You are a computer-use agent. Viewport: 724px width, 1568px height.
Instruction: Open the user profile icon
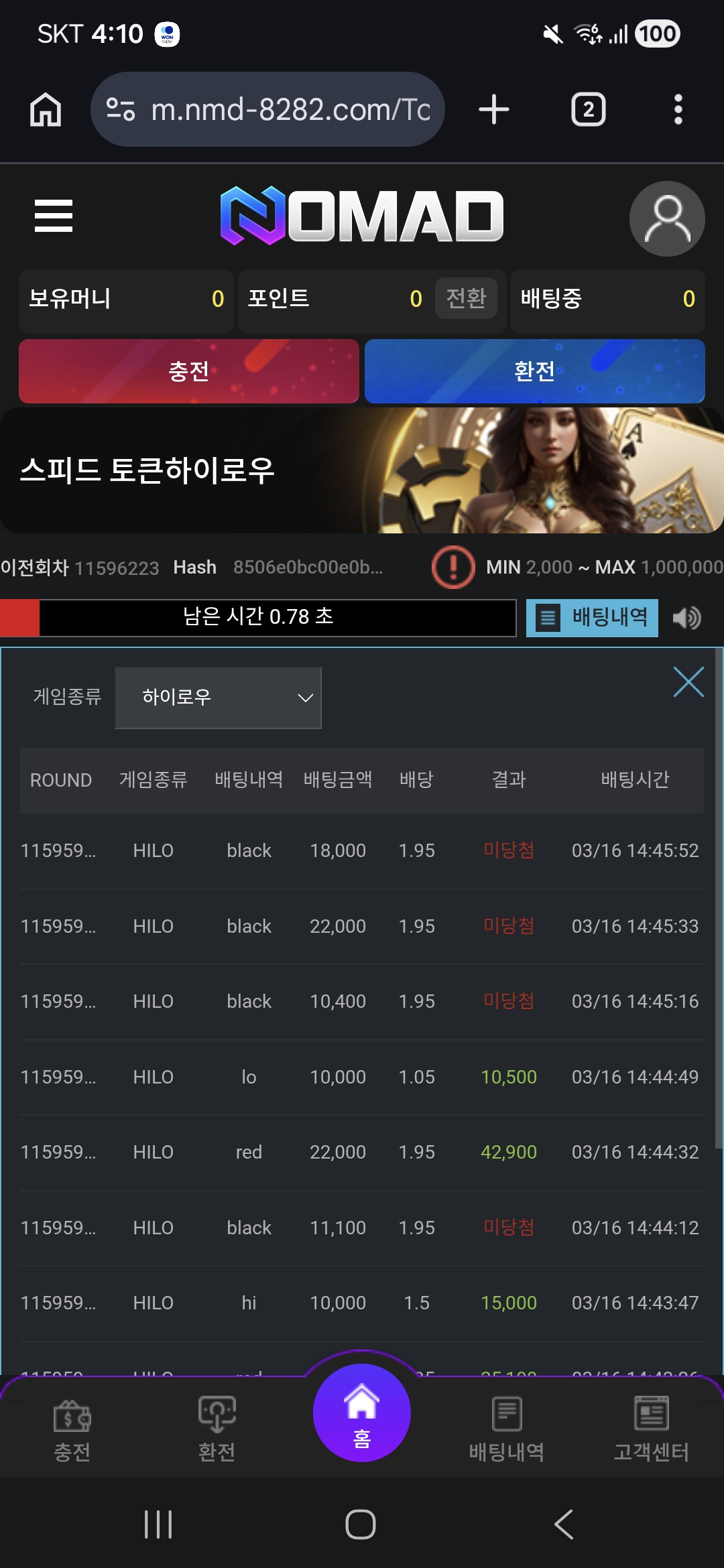tap(667, 218)
